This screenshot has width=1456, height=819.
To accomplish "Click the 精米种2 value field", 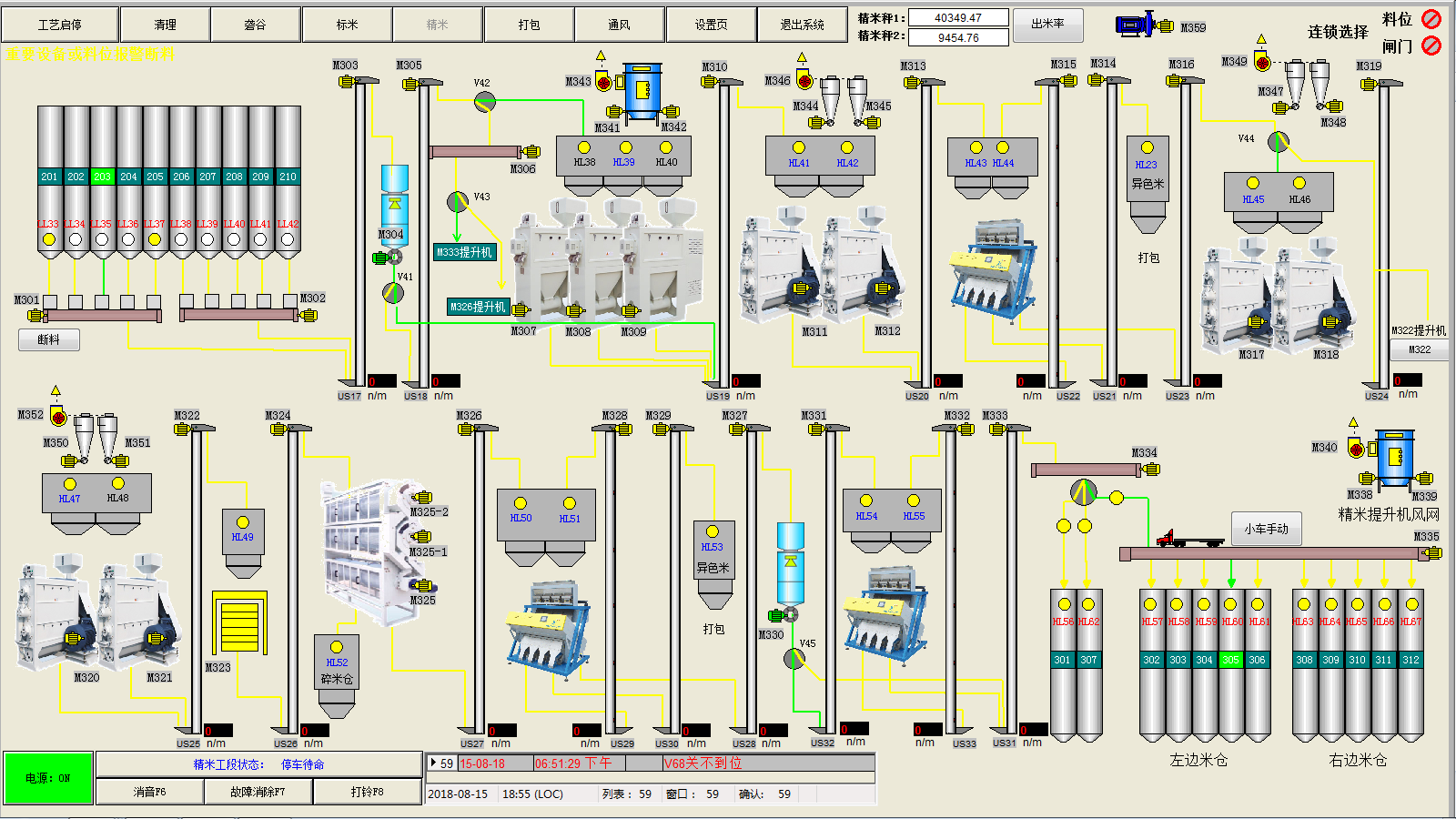I will coord(958,37).
